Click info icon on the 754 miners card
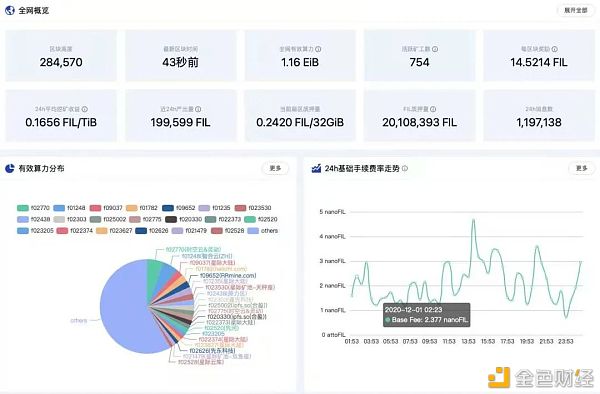 [x=435, y=49]
